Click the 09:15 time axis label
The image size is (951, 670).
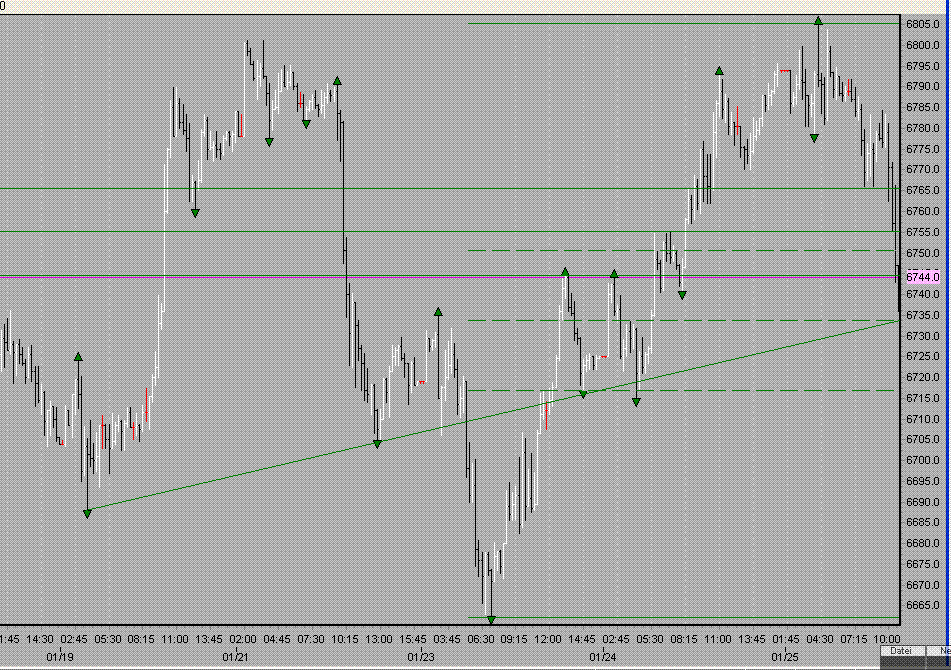(x=514, y=639)
